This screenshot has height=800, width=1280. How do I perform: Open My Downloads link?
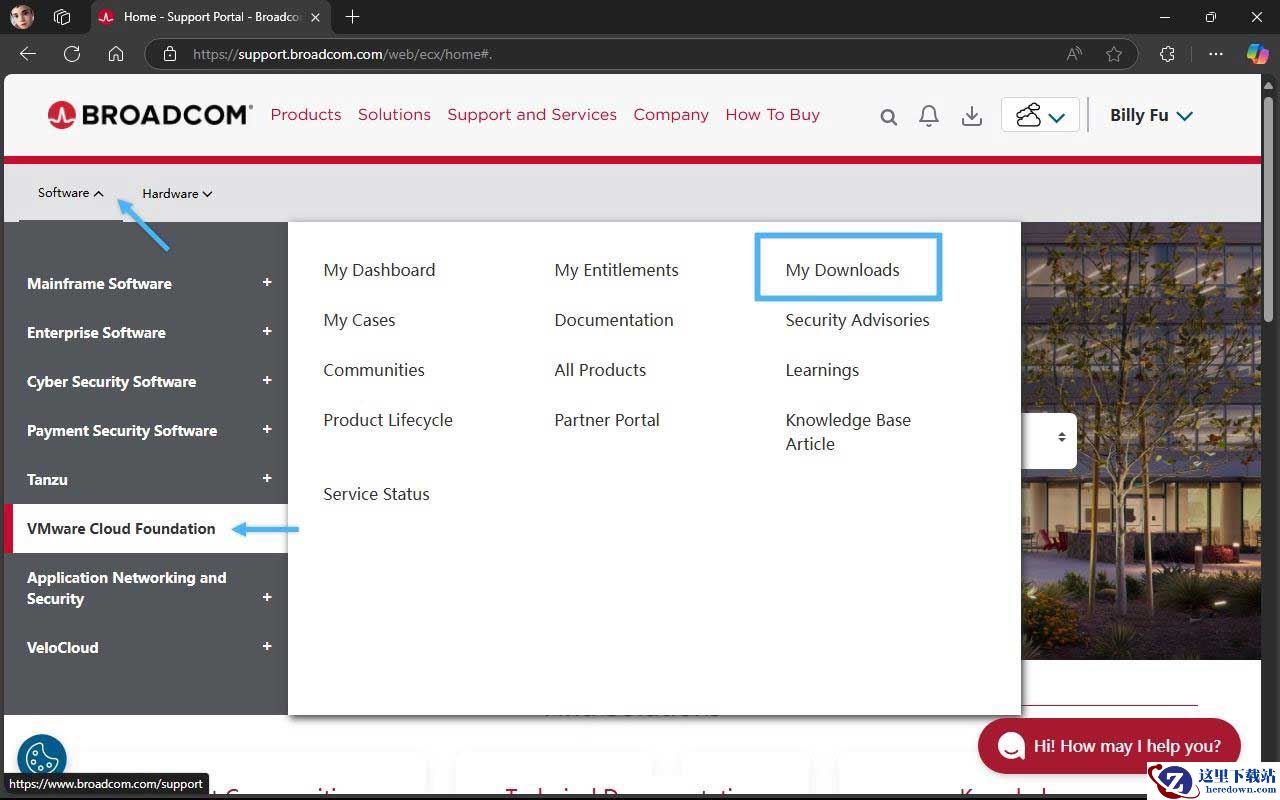tap(842, 270)
